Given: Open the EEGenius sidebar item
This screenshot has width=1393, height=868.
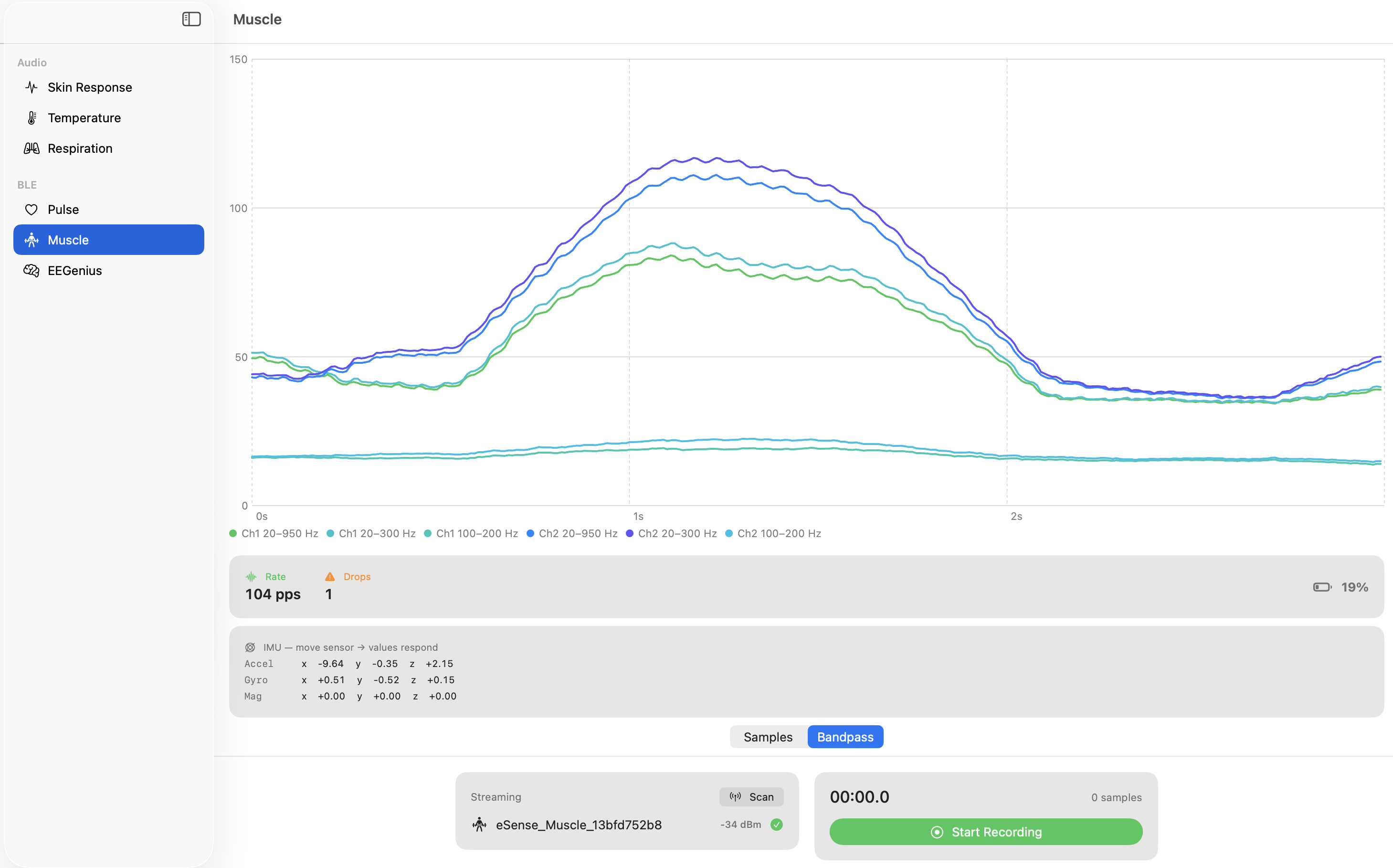Looking at the screenshot, I should point(108,270).
